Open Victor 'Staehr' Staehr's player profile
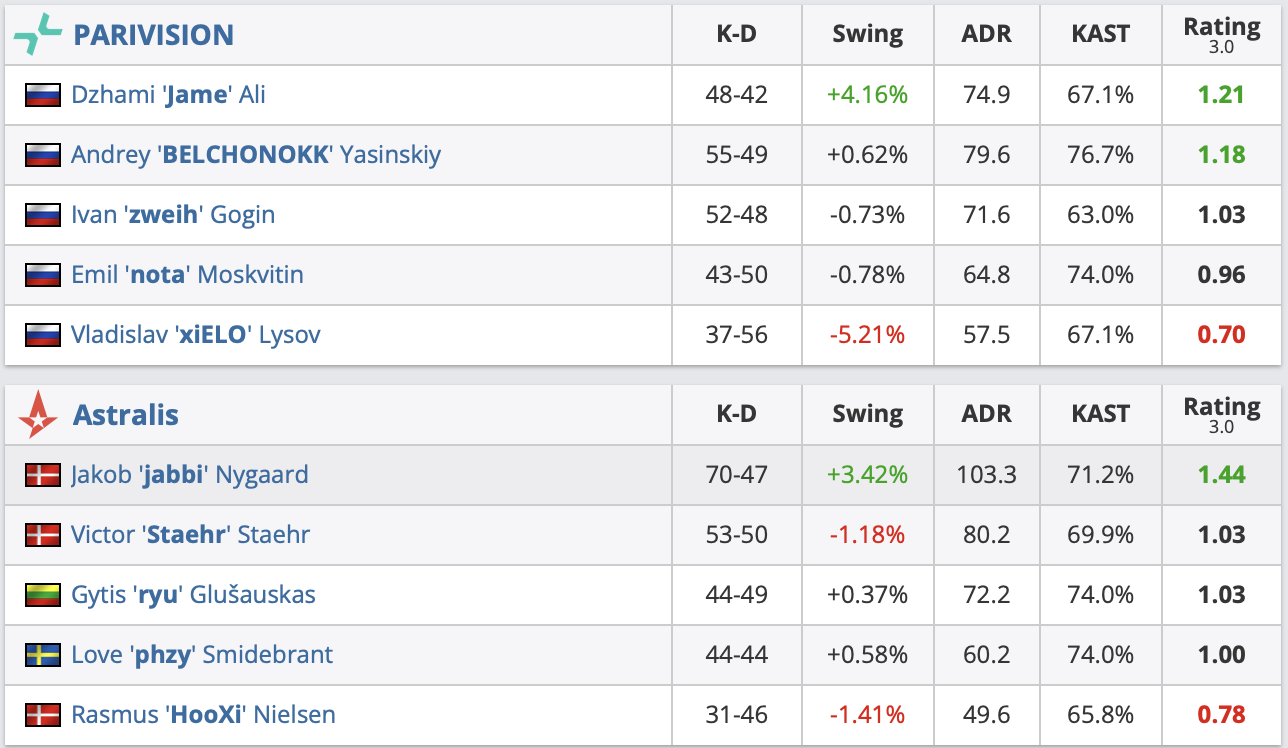The image size is (1288, 748). [190, 535]
